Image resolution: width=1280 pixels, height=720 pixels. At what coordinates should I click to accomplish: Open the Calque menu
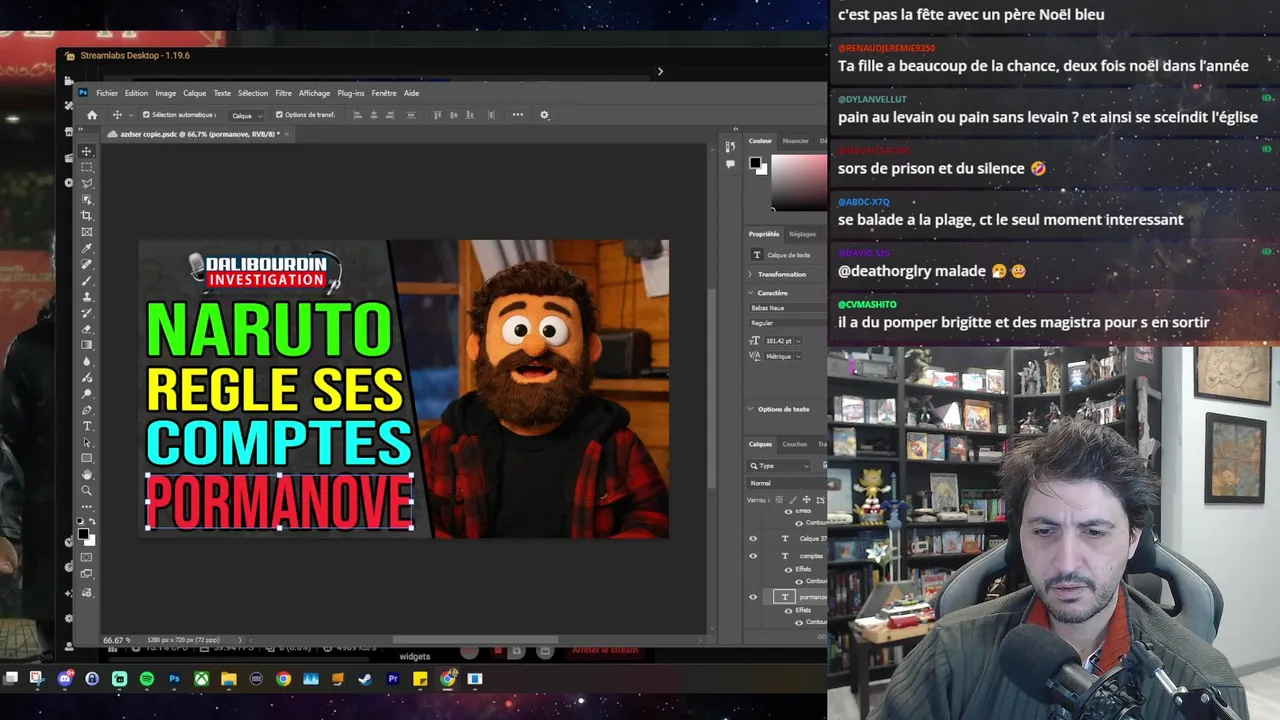(194, 93)
